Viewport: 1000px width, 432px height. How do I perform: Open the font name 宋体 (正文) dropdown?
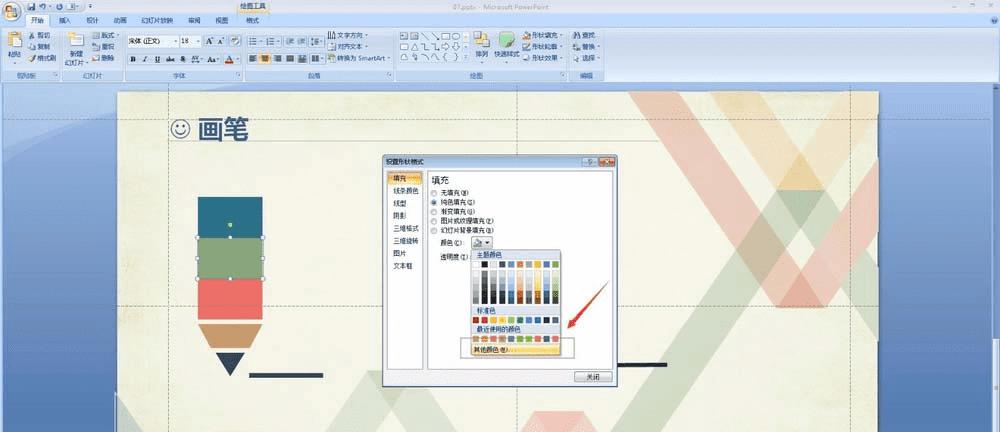pos(175,41)
